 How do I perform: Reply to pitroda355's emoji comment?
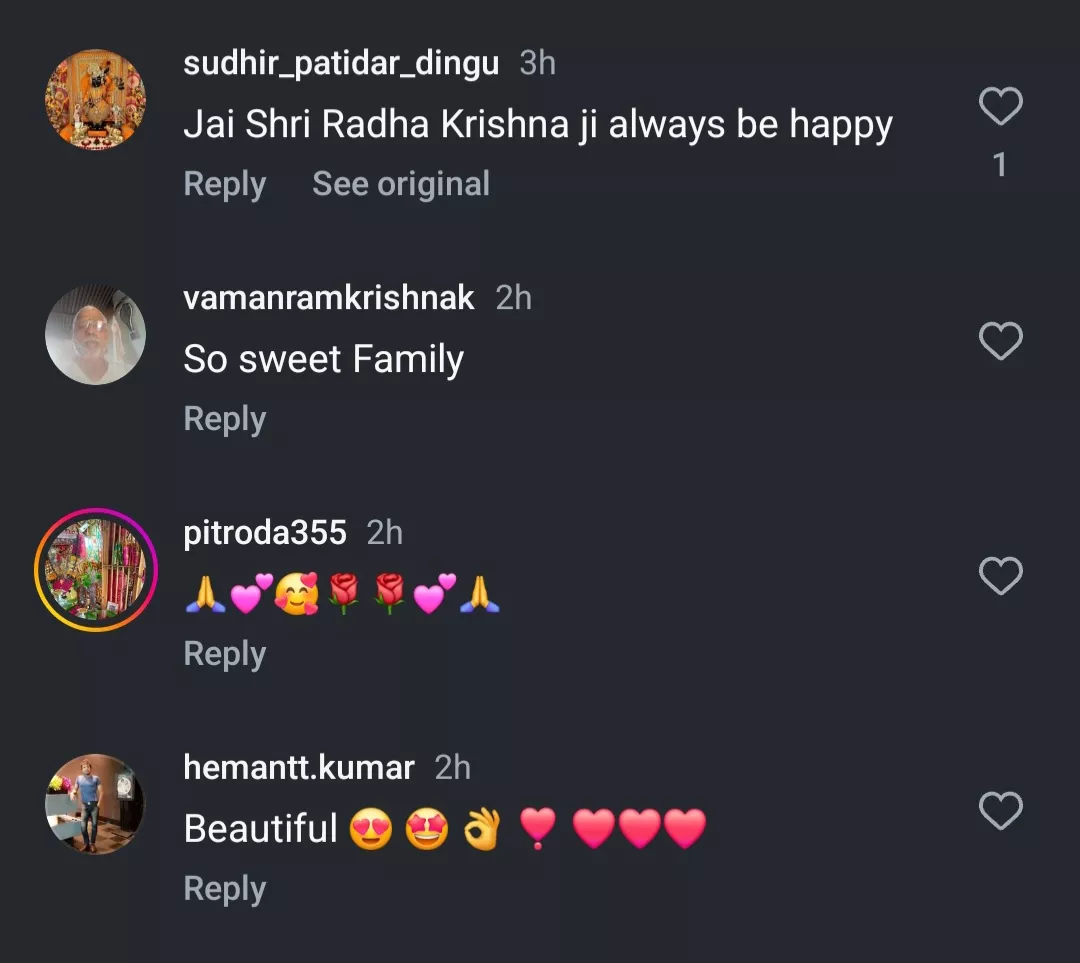click(x=224, y=655)
